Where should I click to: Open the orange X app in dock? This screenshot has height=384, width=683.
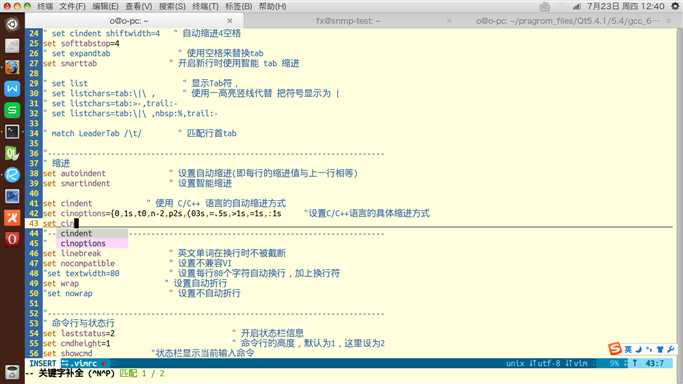click(x=12, y=217)
